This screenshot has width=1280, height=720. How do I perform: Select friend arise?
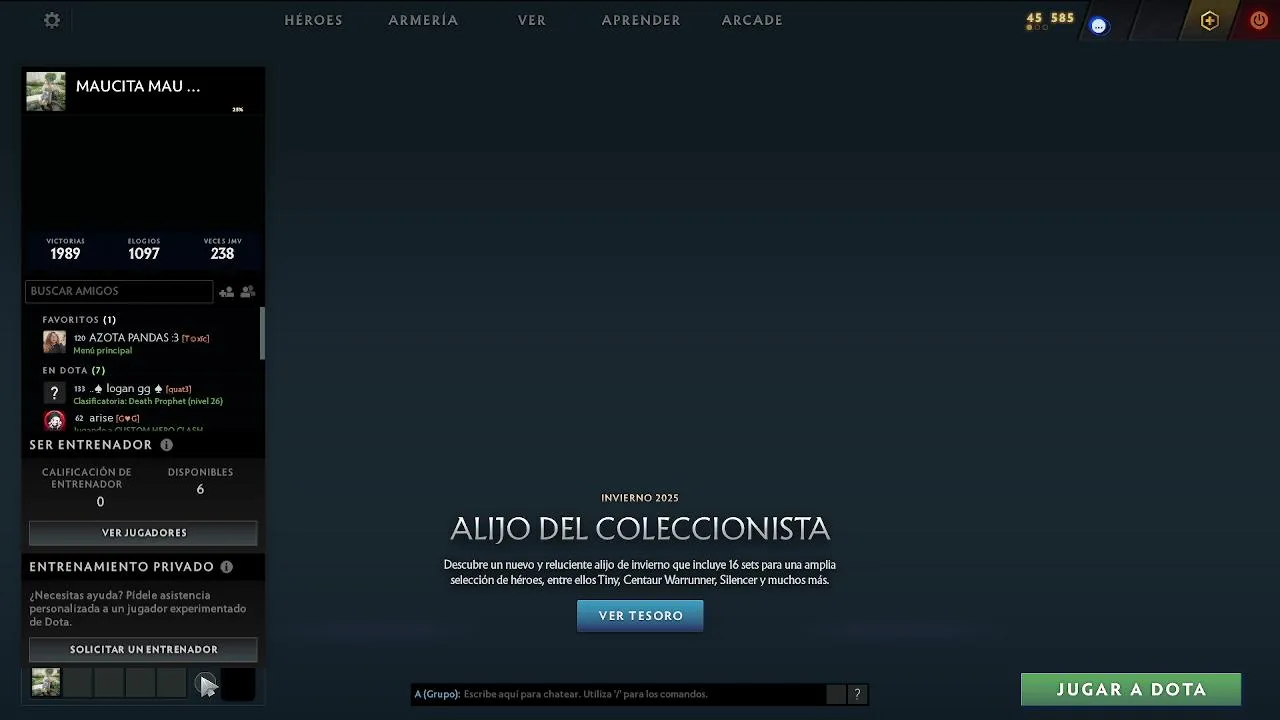click(x=150, y=421)
